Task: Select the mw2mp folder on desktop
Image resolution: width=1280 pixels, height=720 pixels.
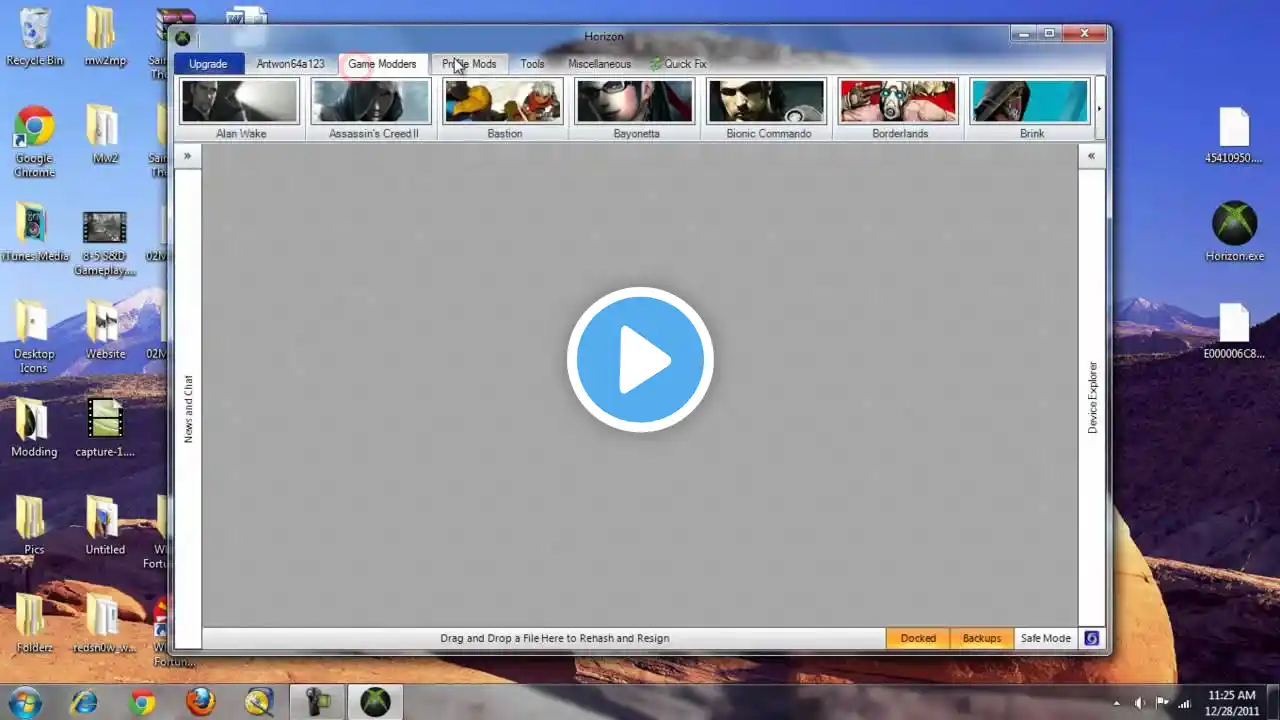Action: [x=104, y=38]
